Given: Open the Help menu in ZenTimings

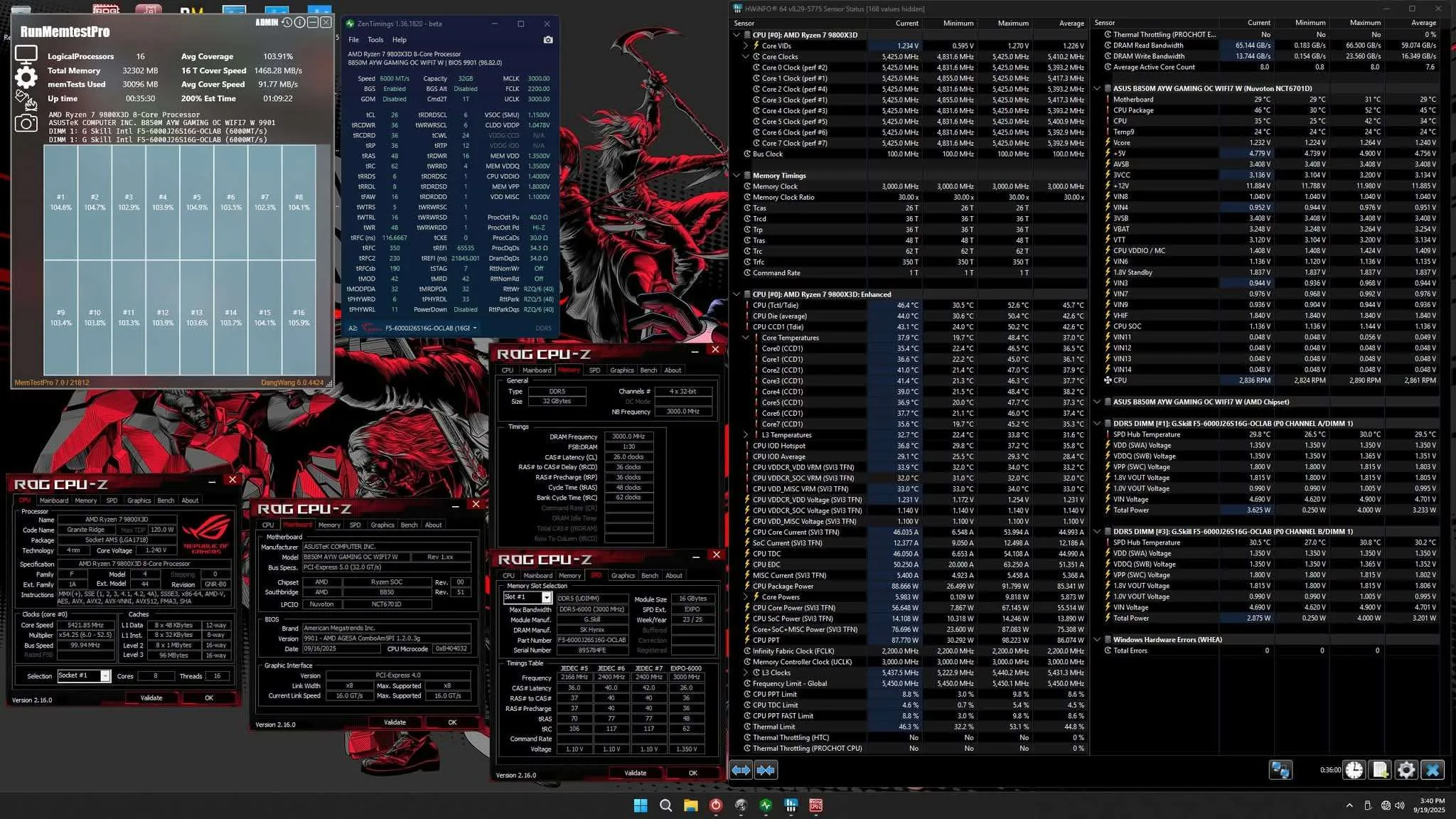Looking at the screenshot, I should [x=400, y=40].
